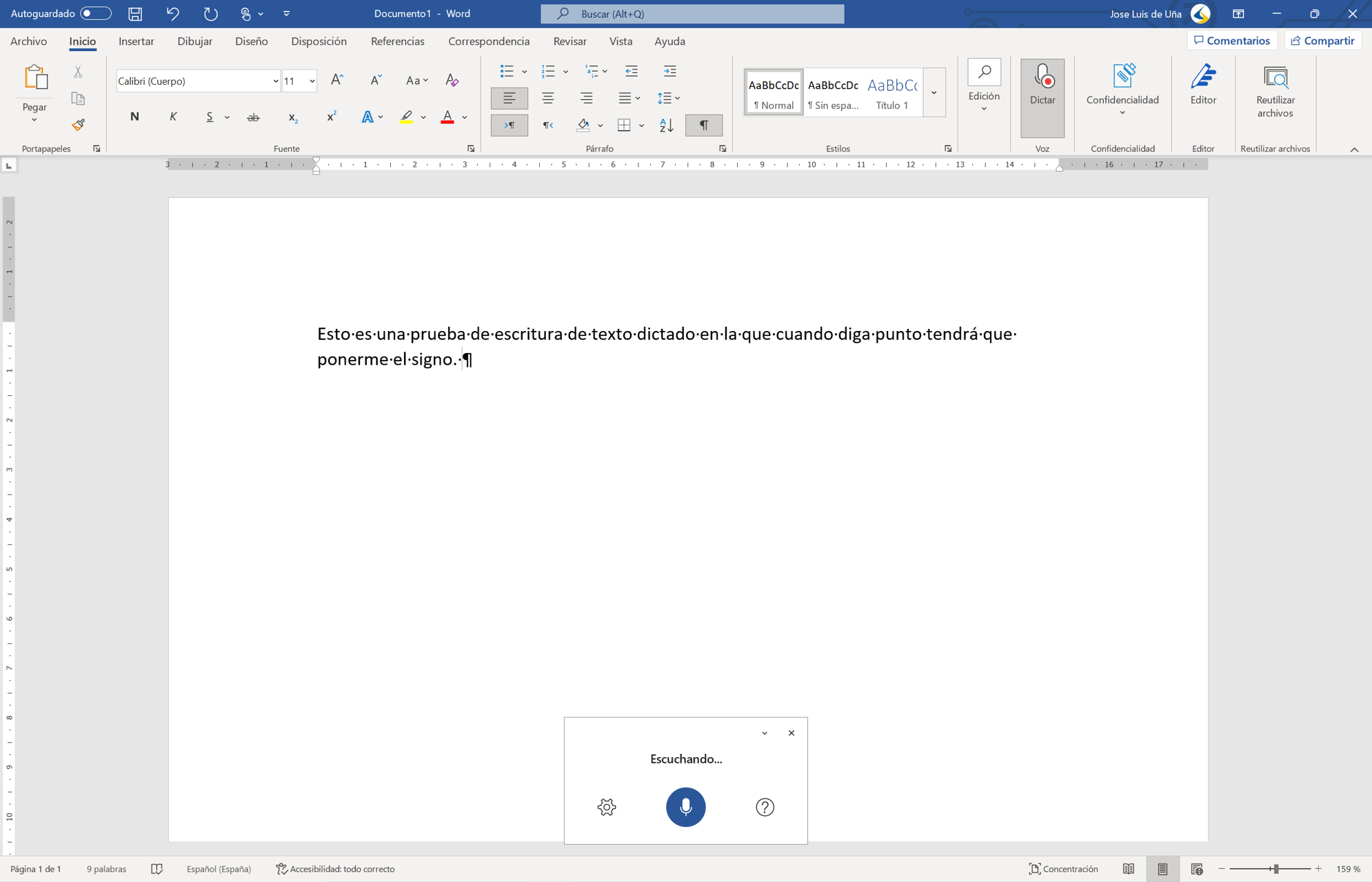Viewport: 1372px width, 882px height.
Task: Stop dictation with the microphone button
Action: pos(685,807)
